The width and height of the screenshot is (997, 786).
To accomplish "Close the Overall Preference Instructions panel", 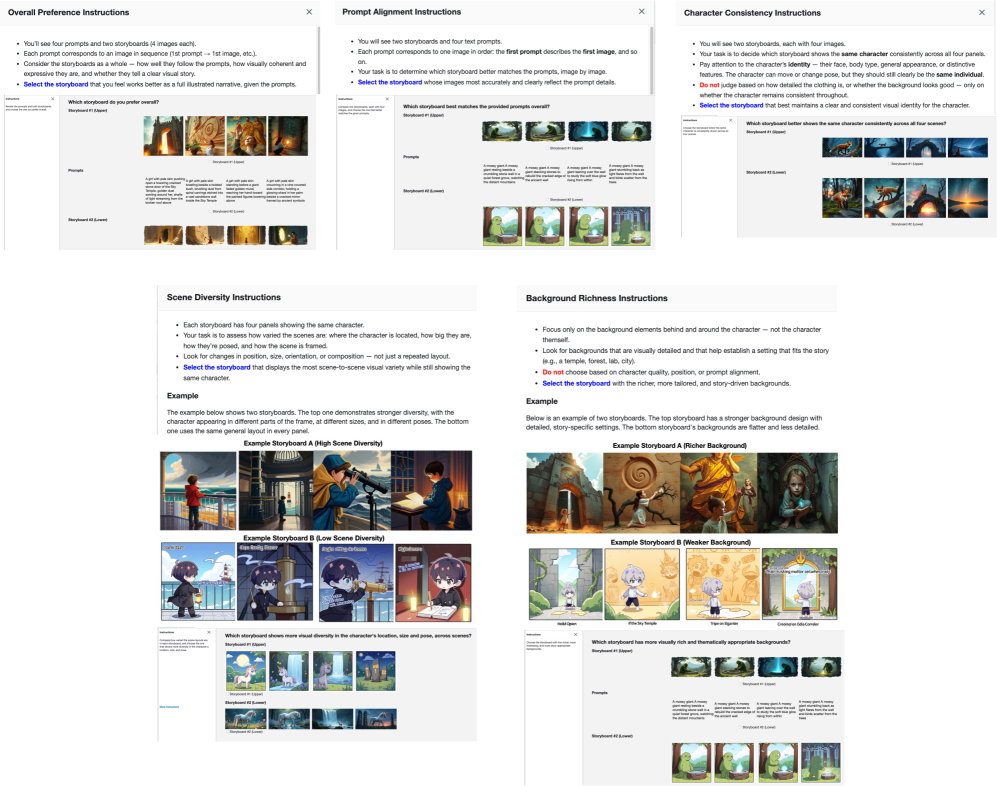I will coord(307,12).
